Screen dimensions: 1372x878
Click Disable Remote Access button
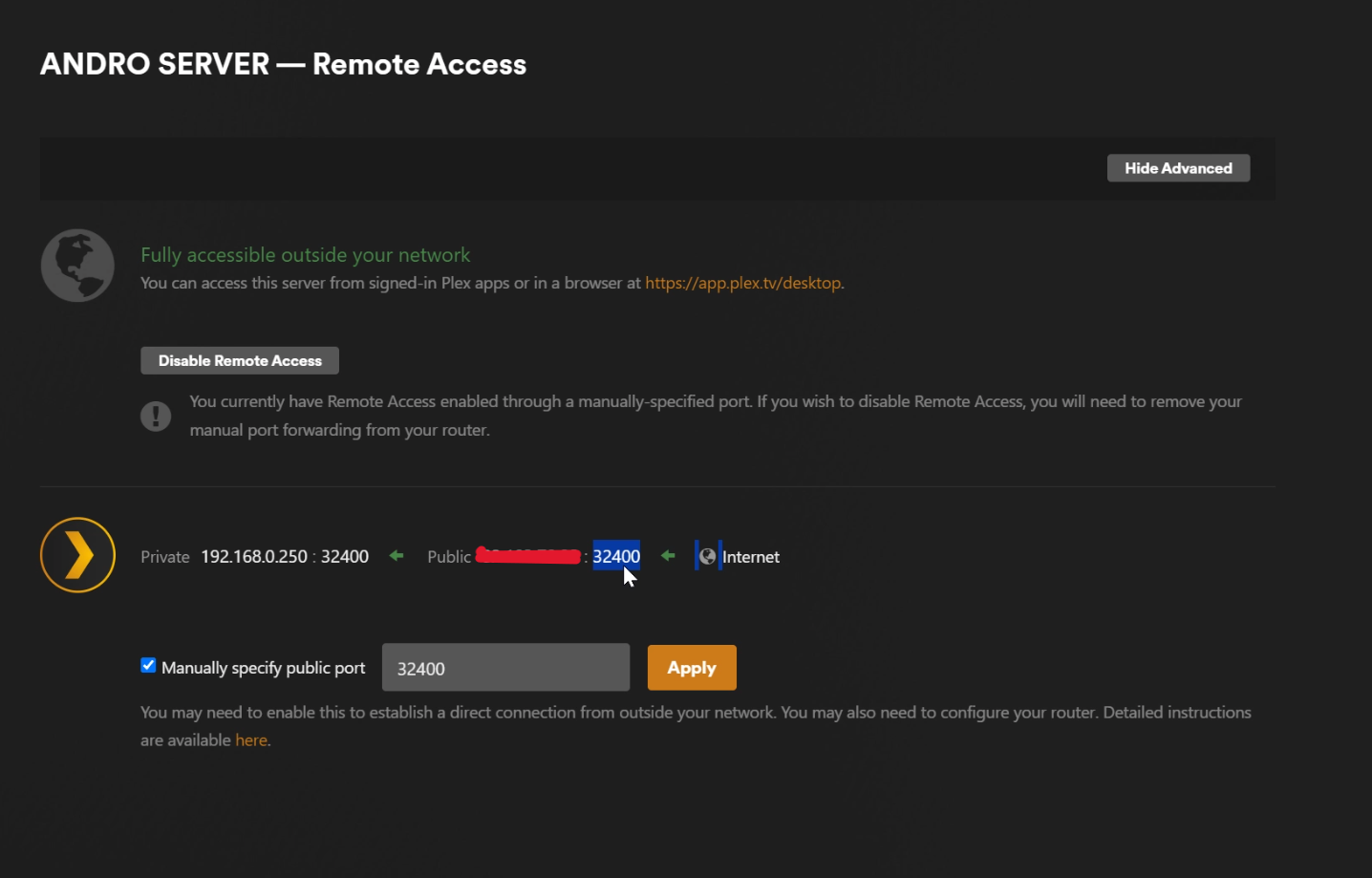pos(240,360)
